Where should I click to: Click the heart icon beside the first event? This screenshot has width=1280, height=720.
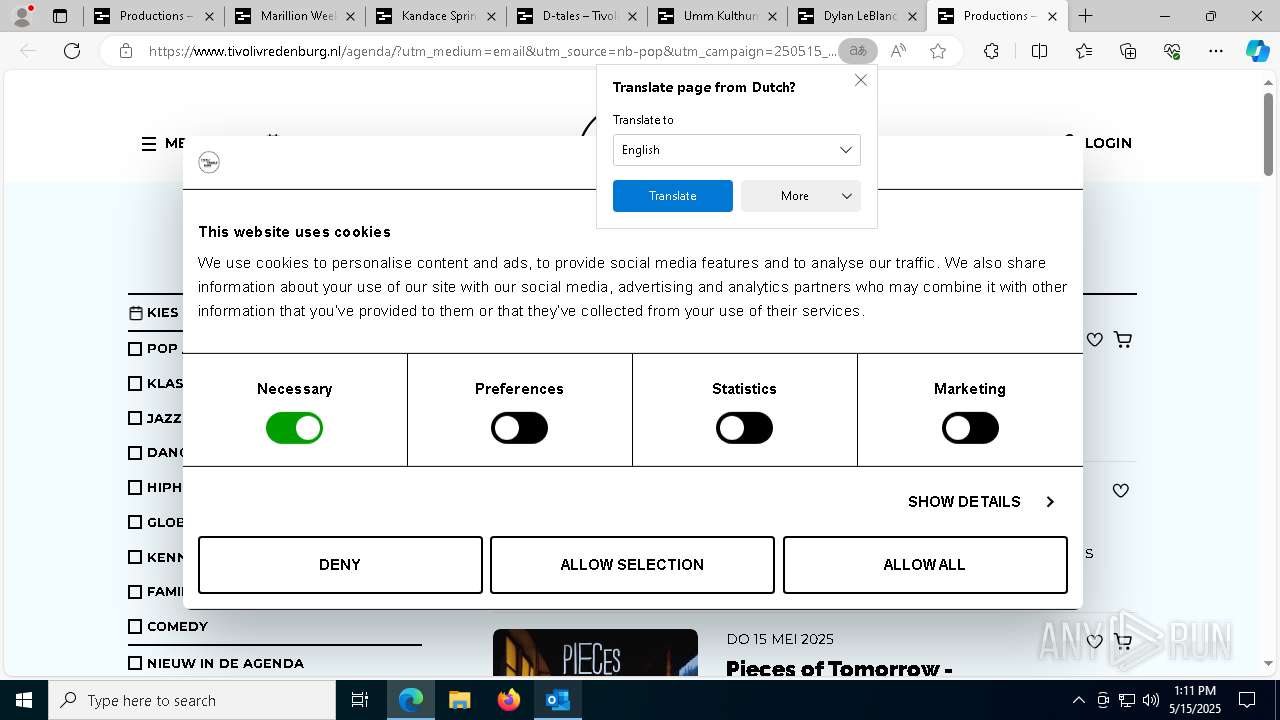[1095, 340]
